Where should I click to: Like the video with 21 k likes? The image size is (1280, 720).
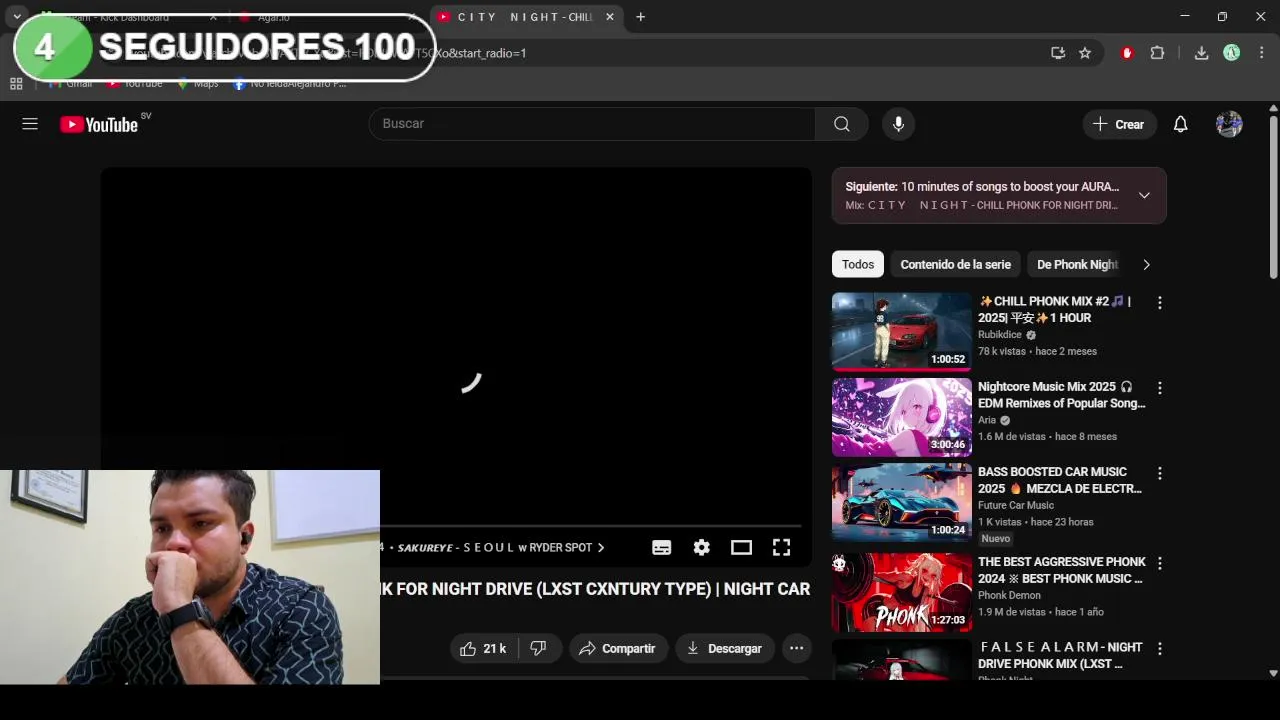click(483, 648)
